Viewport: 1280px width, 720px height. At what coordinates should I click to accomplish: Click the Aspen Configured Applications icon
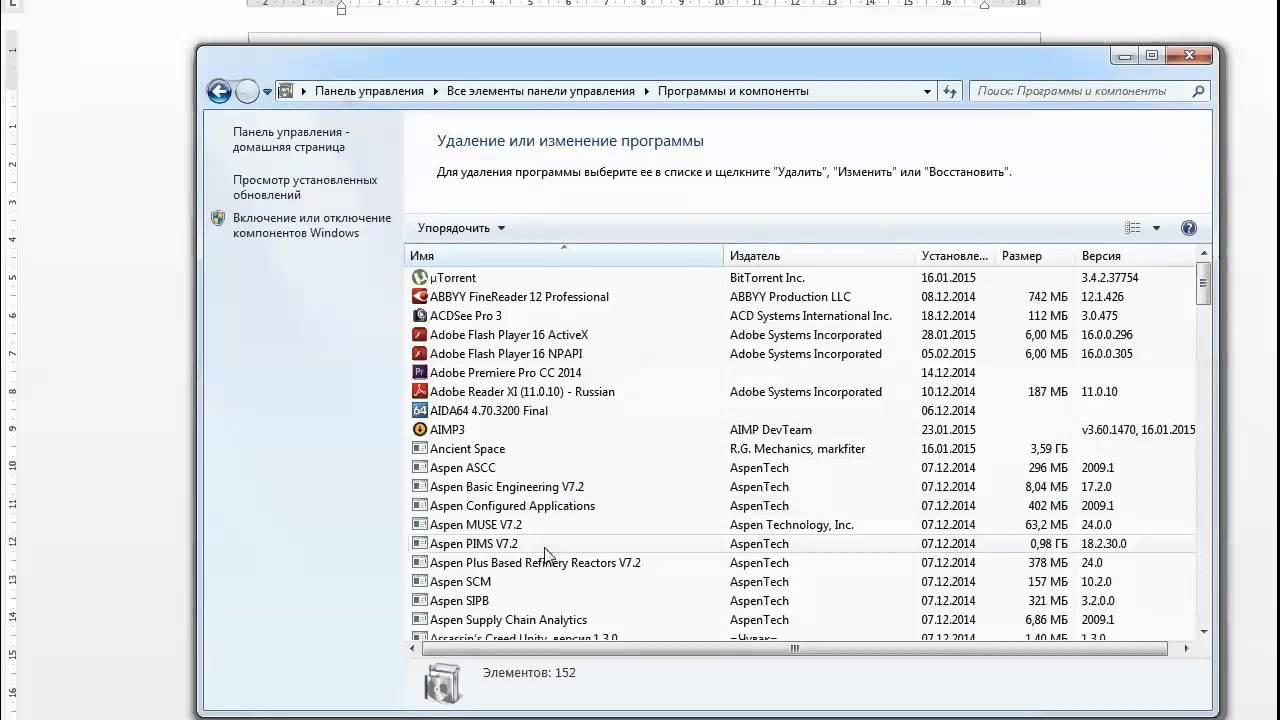(x=420, y=505)
